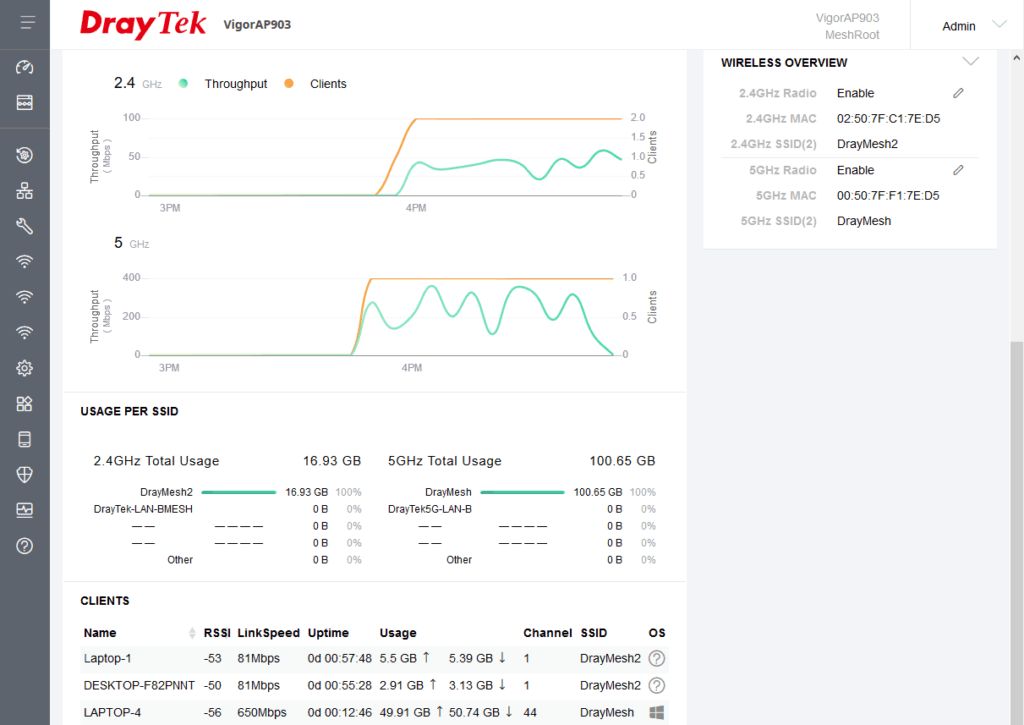Click the mobile device icon in sidebar
1024x725 pixels.
(25, 439)
